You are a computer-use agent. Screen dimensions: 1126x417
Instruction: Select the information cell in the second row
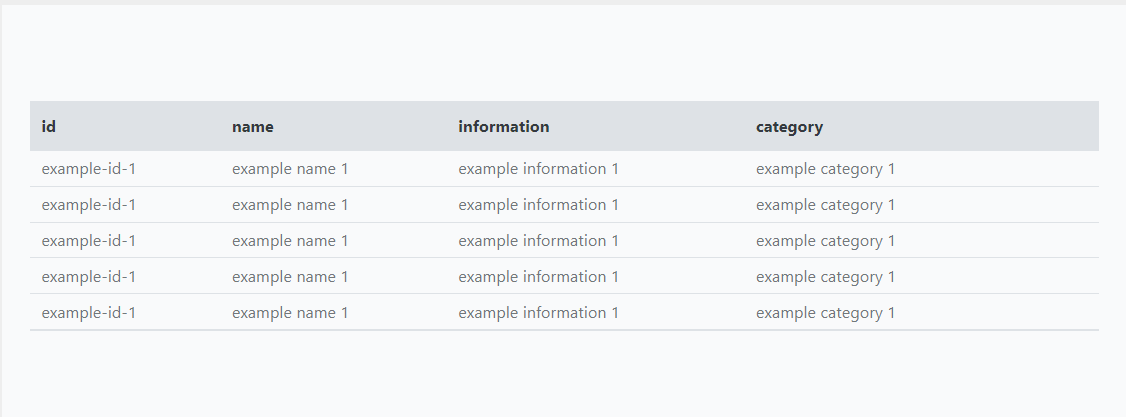[x=539, y=205]
